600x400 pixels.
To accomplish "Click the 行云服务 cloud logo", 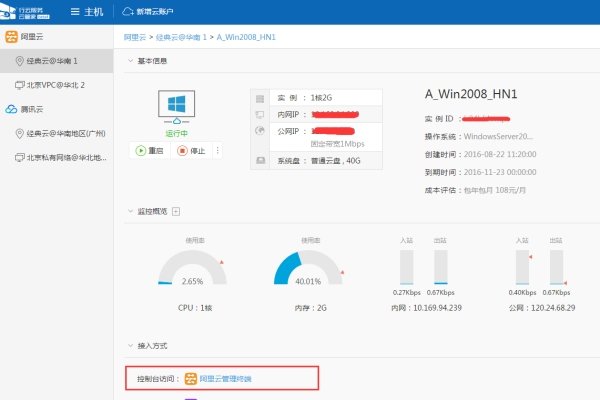I will [25, 11].
